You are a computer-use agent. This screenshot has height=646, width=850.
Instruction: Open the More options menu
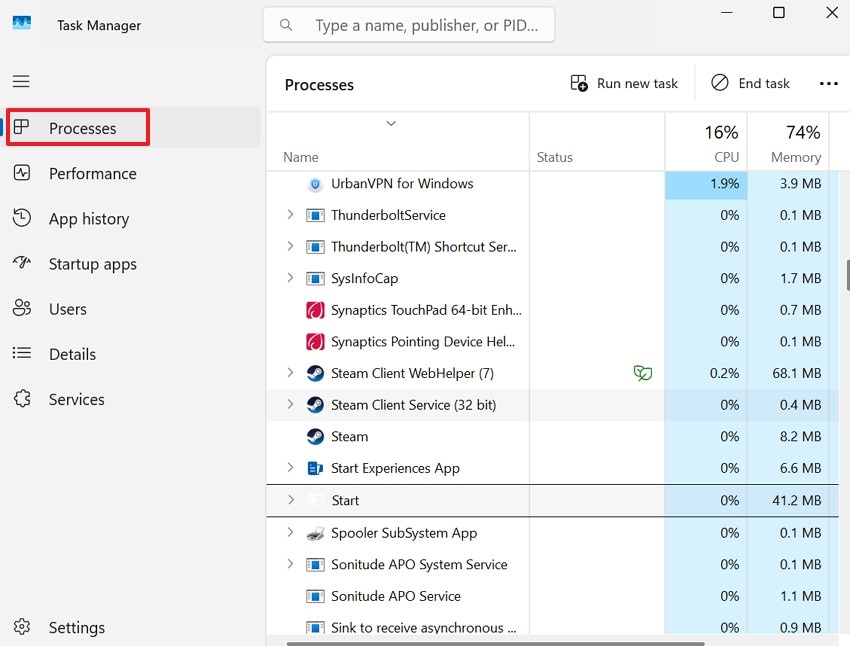pyautogui.click(x=828, y=83)
